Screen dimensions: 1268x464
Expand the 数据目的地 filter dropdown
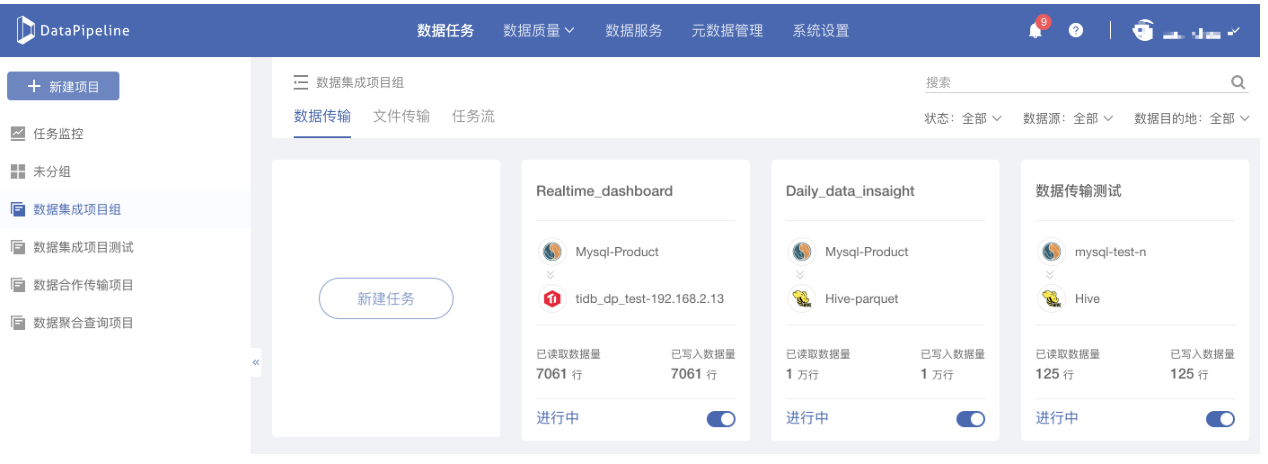pos(1192,118)
